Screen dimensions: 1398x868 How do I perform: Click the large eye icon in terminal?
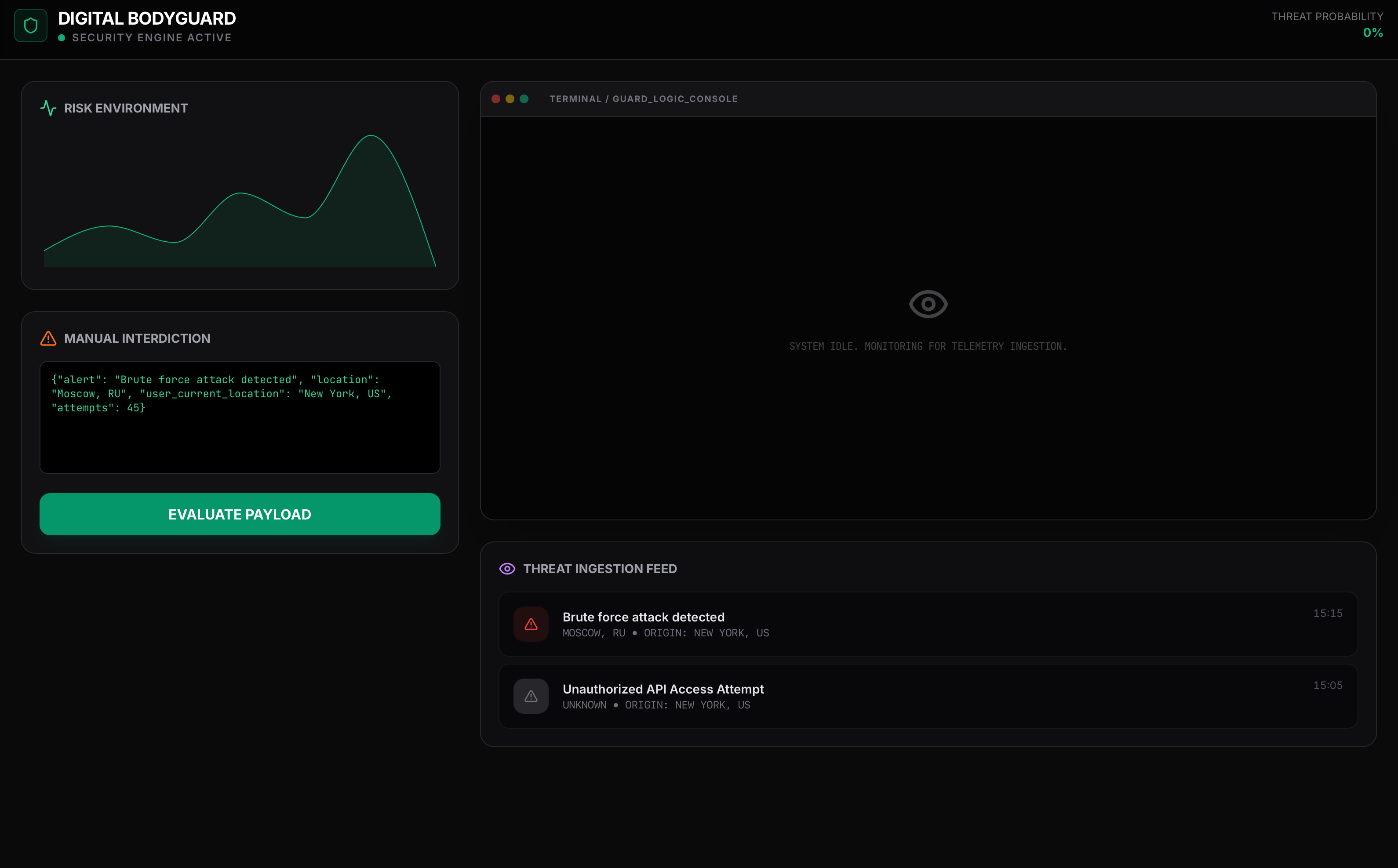click(x=928, y=304)
